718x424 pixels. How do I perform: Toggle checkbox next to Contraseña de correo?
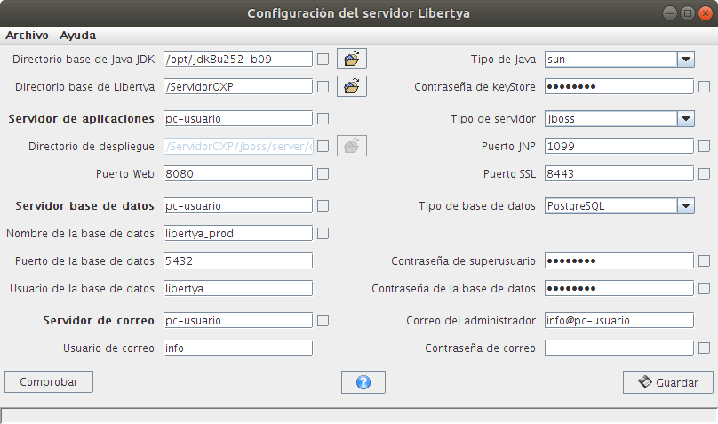704,348
